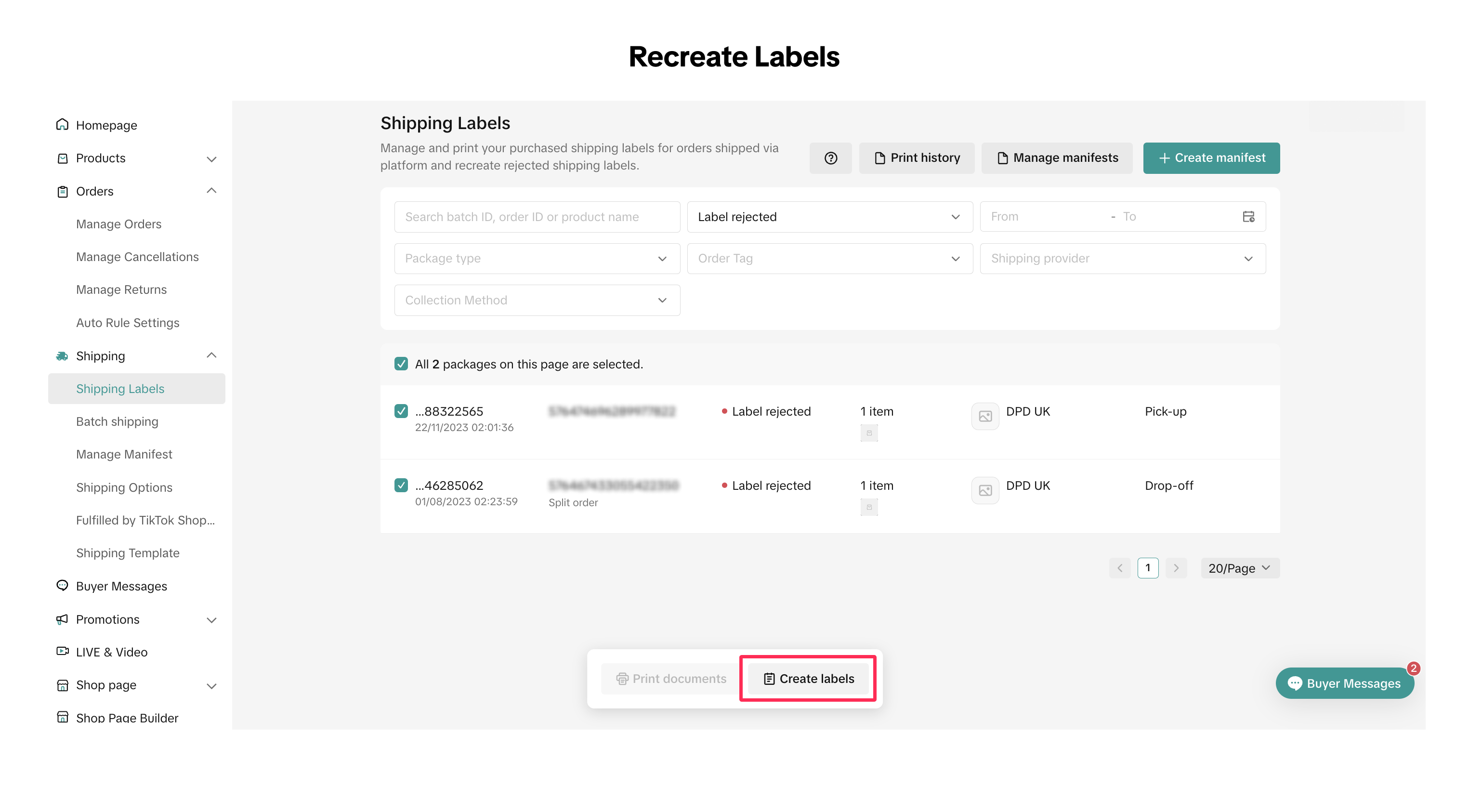This screenshot has height=812, width=1469.
Task: Open the 20/Page pagination dropdown
Action: (x=1239, y=568)
